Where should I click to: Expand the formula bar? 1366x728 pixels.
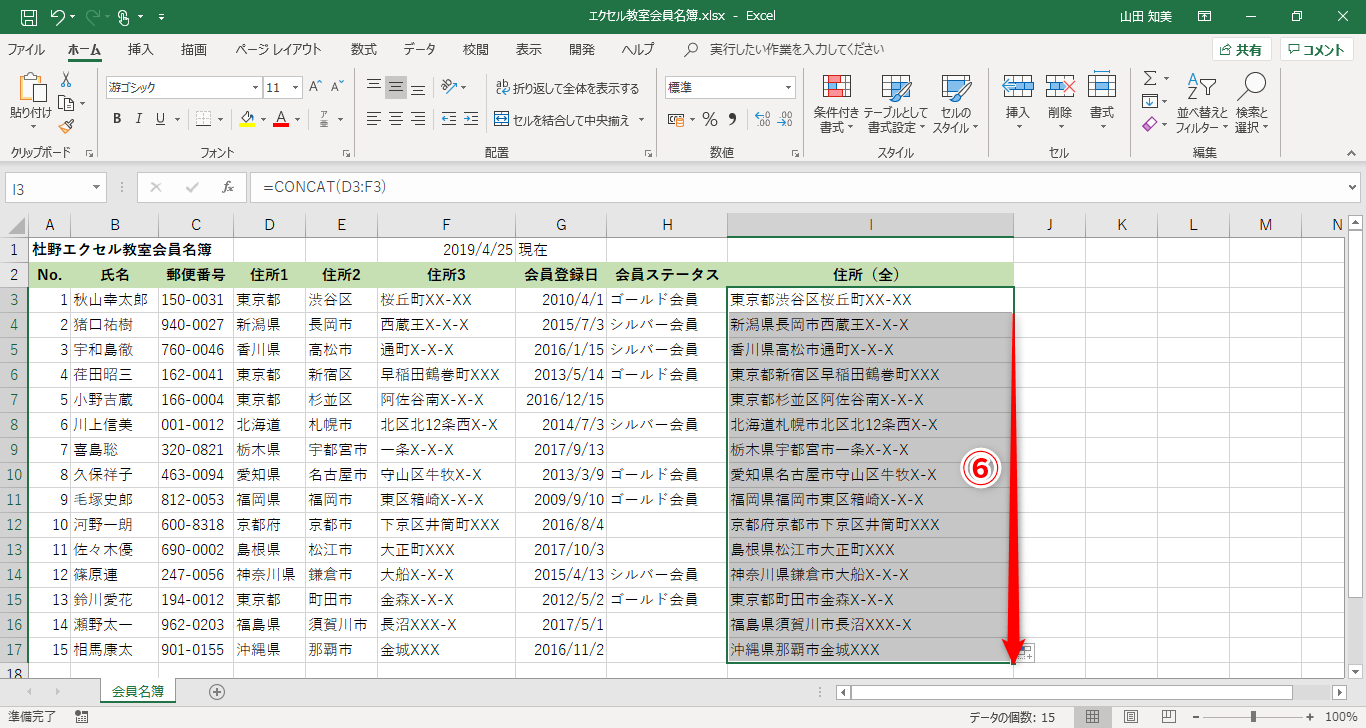pos(1353,187)
